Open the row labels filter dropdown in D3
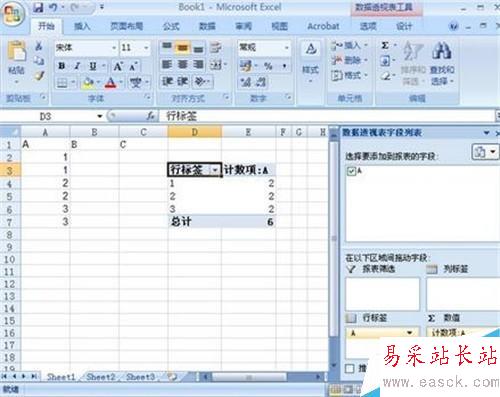 coord(215,170)
